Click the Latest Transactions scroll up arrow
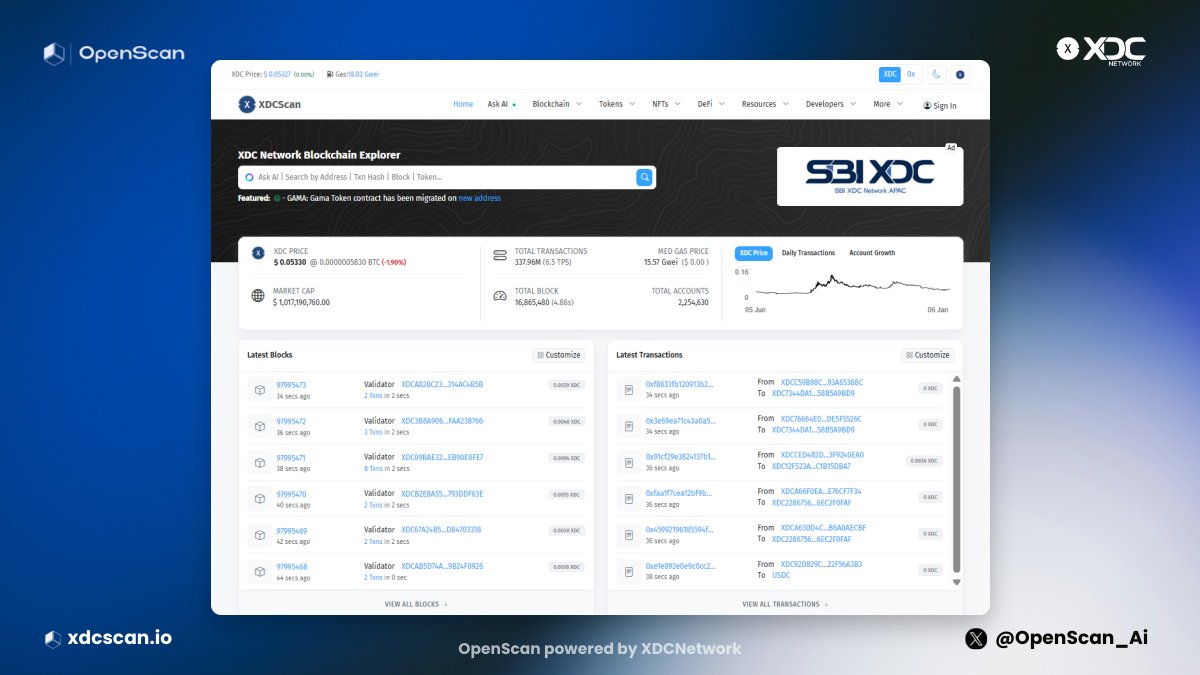Screen dimensions: 1200x675 pyautogui.click(x=956, y=379)
